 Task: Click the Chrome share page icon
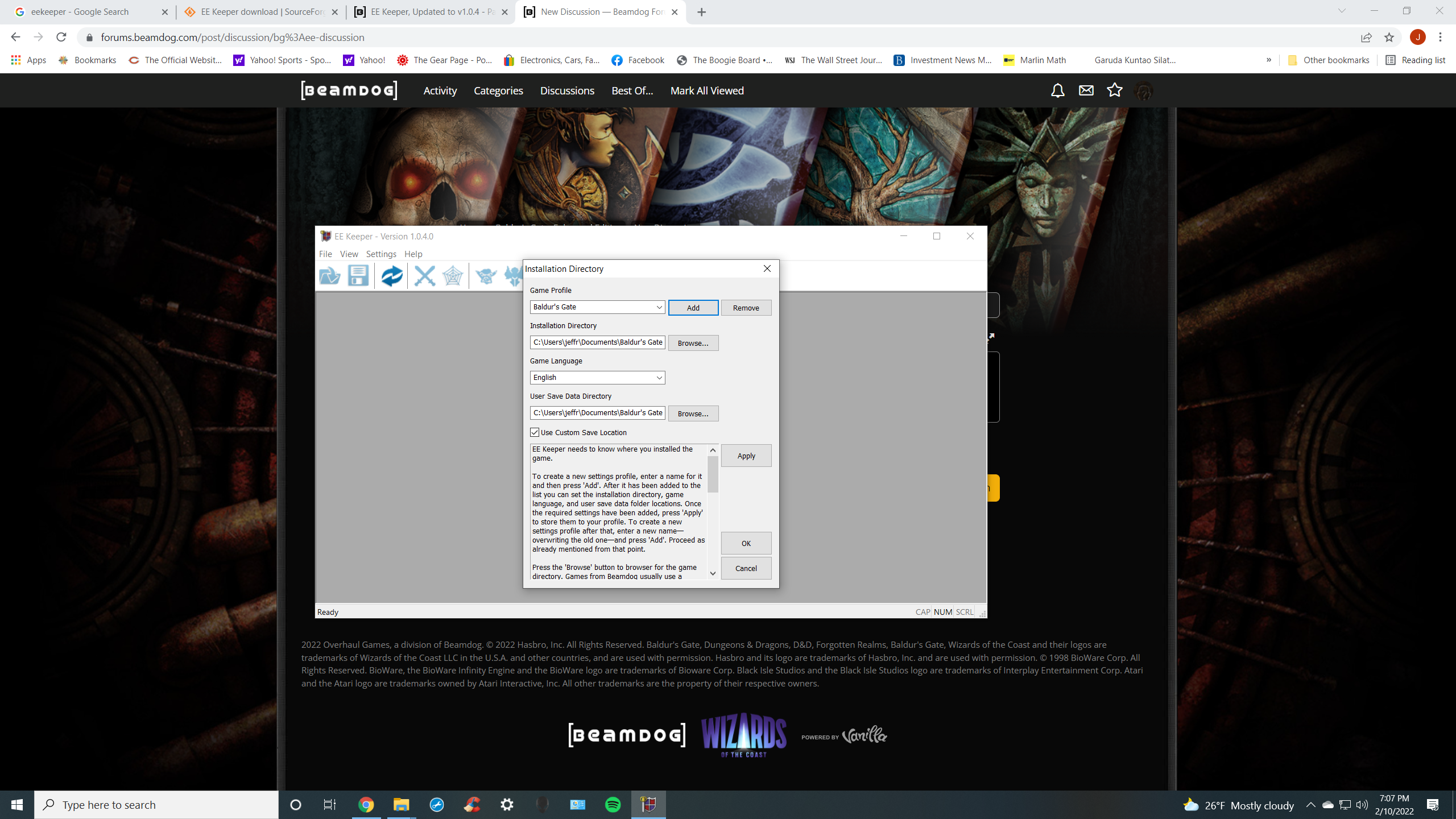1366,38
